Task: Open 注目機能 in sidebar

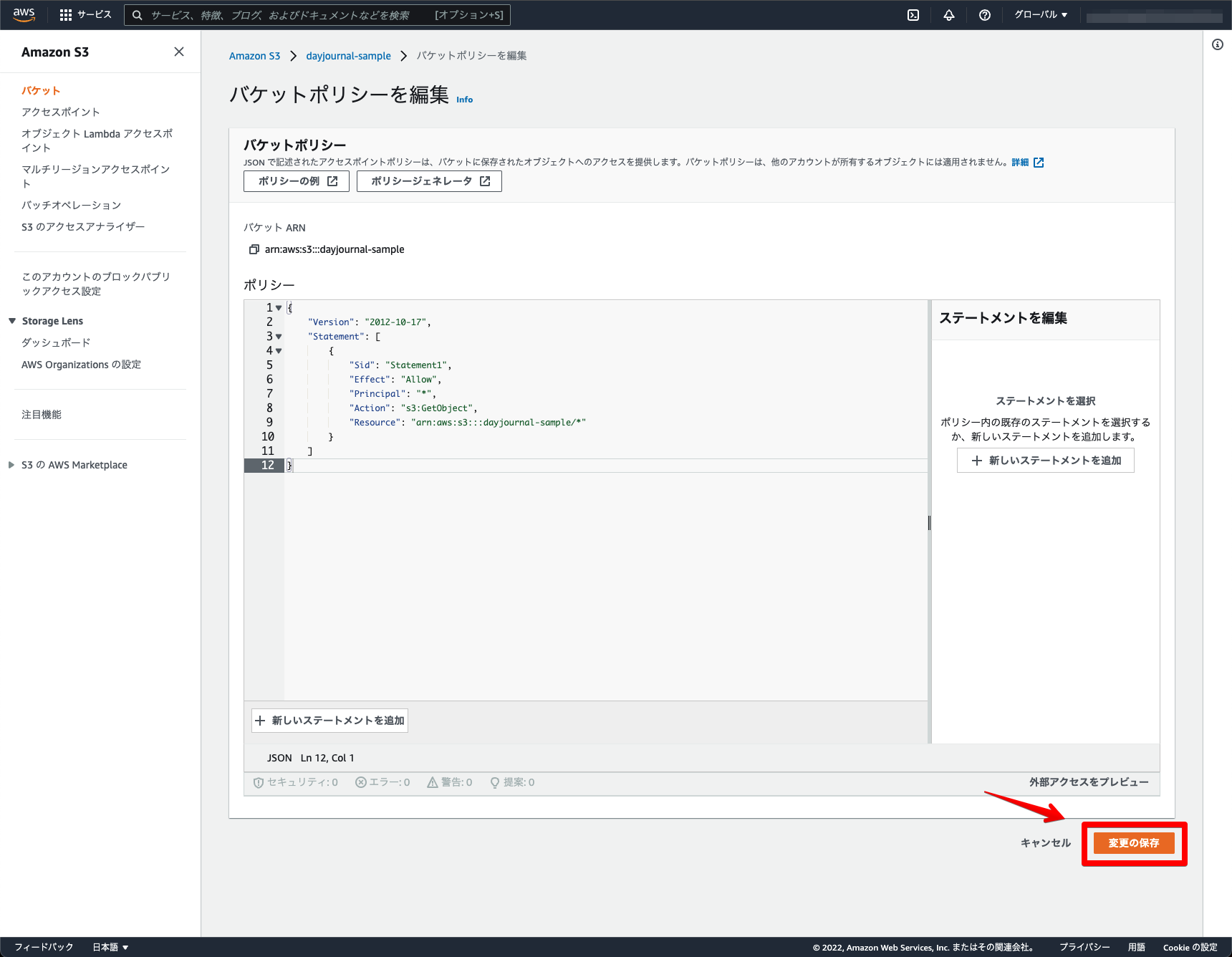Action: pyautogui.click(x=42, y=415)
